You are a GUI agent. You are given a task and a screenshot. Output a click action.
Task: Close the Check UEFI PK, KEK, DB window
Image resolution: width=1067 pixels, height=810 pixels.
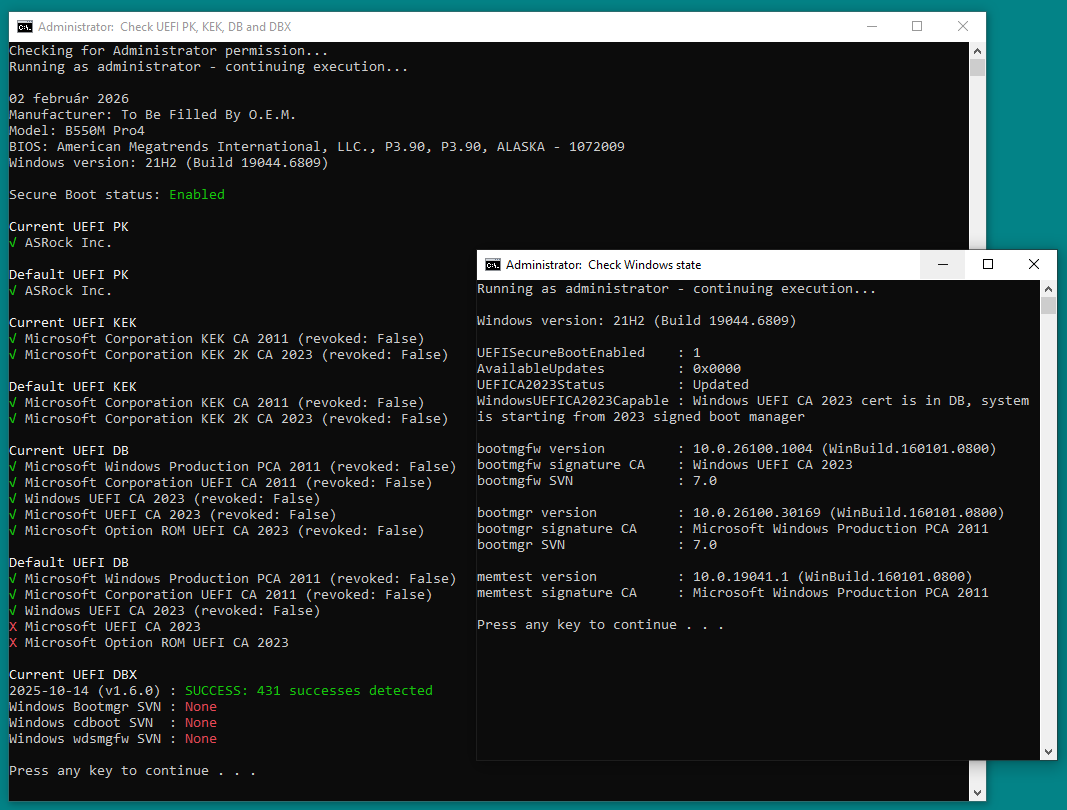962,27
